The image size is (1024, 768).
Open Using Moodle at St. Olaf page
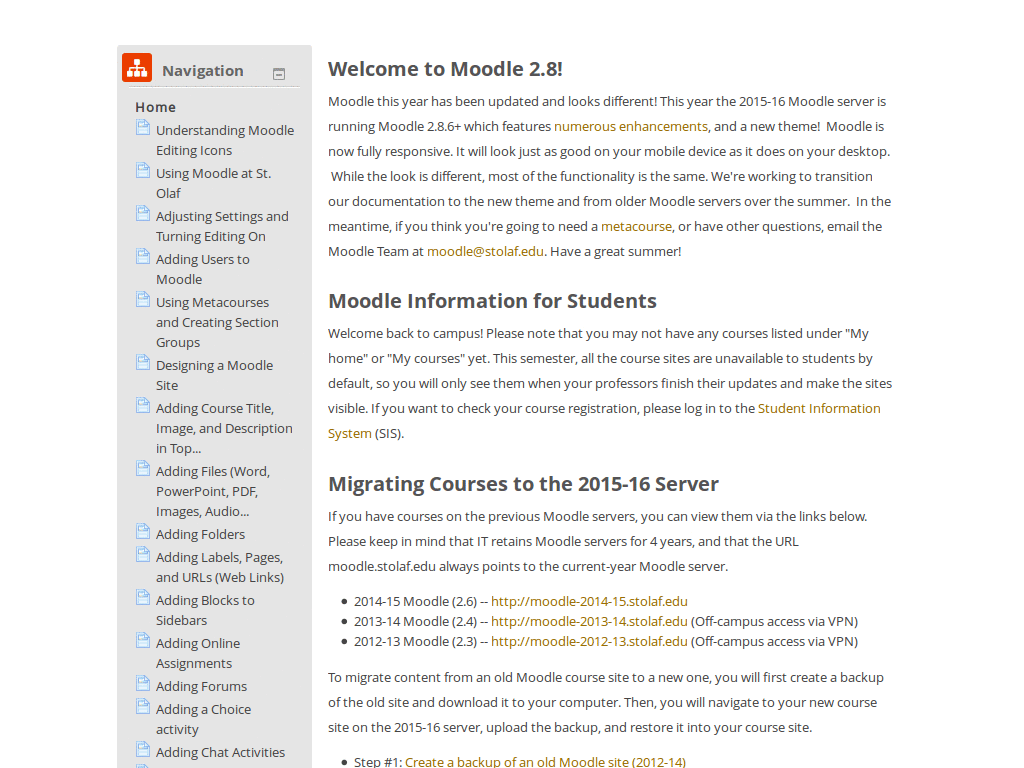click(214, 184)
